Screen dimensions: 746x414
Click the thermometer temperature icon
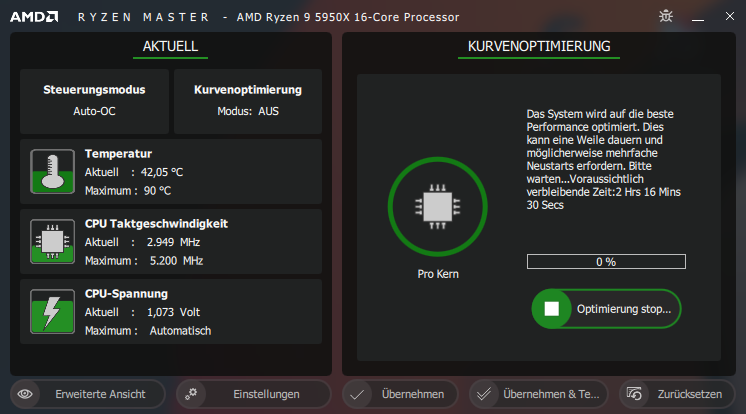pos(52,171)
